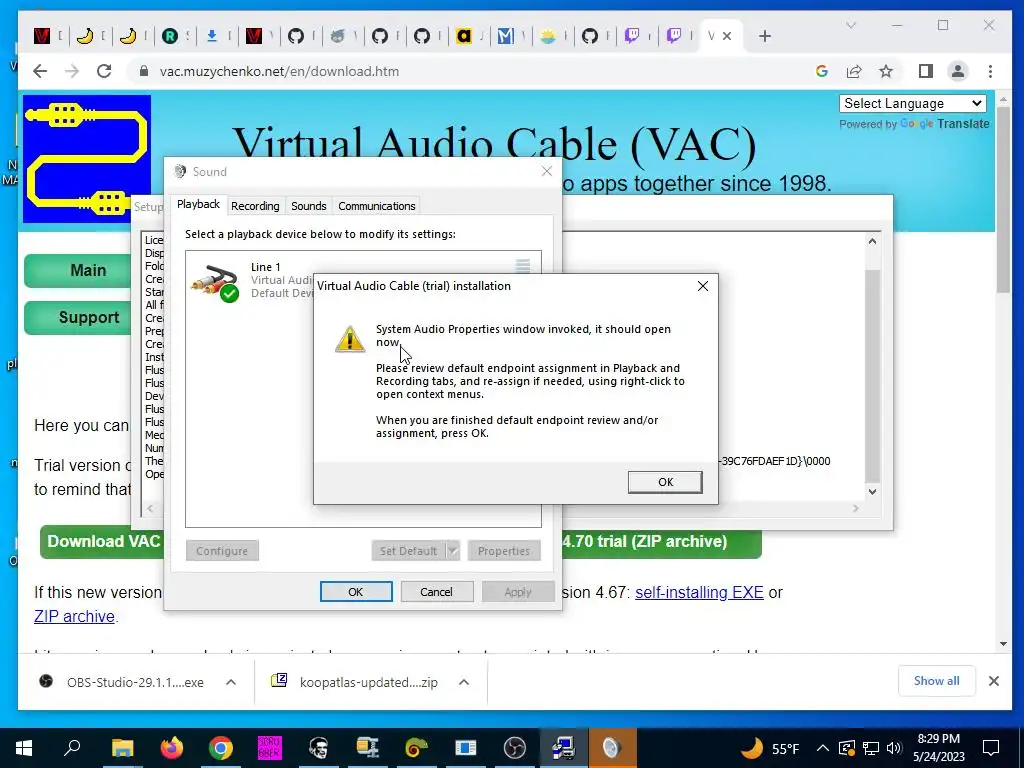The width and height of the screenshot is (1024, 768).
Task: Click scroll-up arrow of Setup log pane
Action: click(872, 241)
